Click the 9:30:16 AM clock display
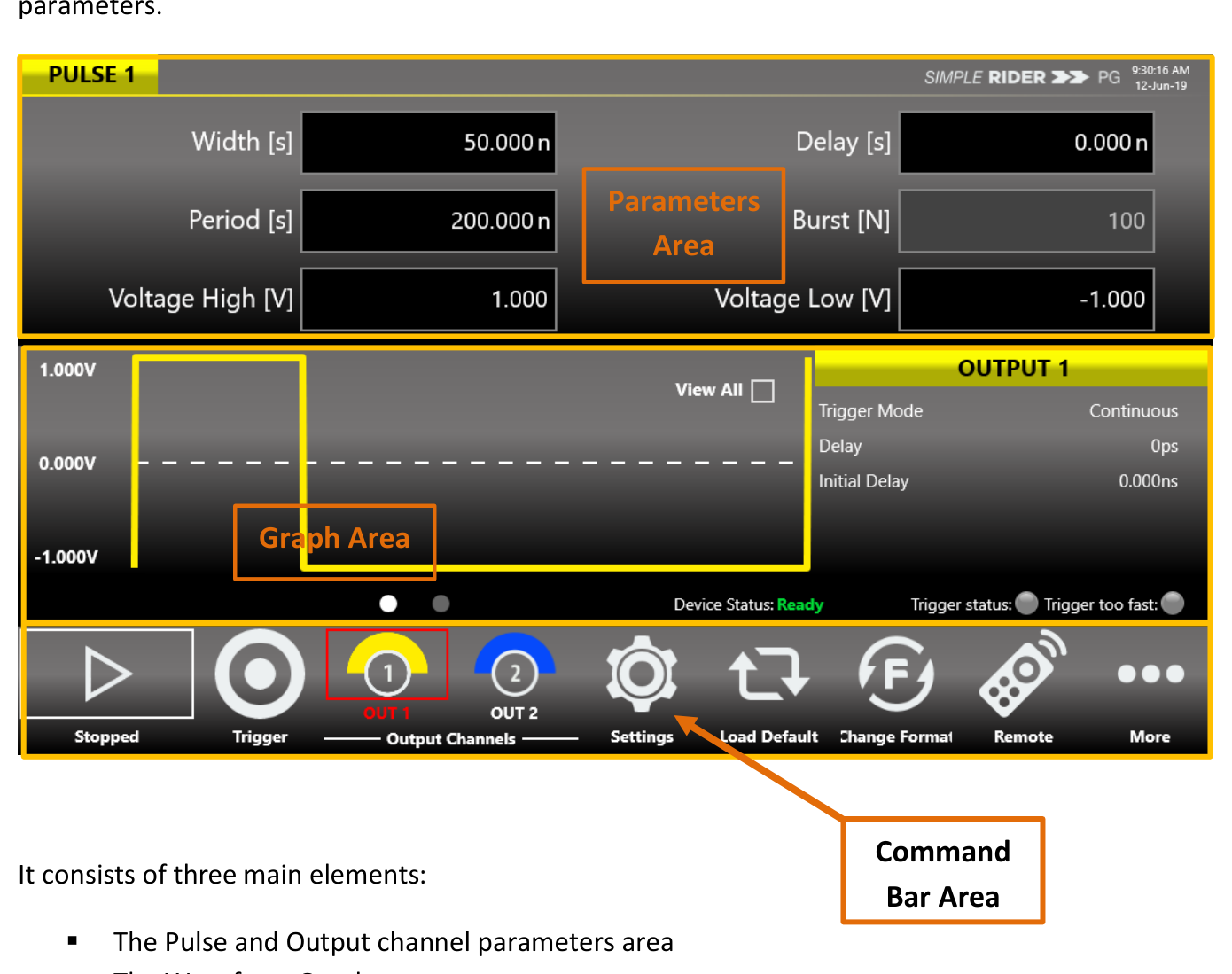This screenshot has height=974, width=1232. coord(1160,70)
